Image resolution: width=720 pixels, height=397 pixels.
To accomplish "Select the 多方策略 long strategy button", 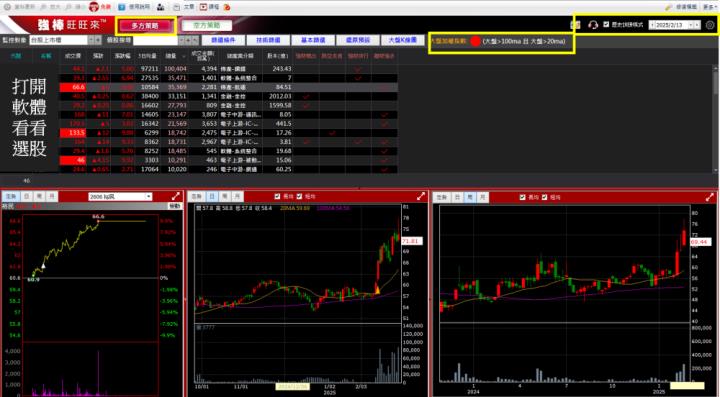I will tap(145, 26).
